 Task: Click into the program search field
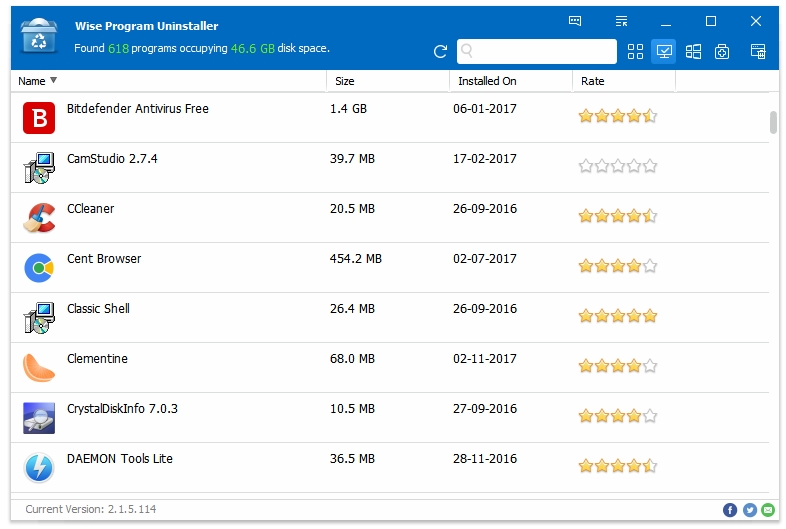pos(537,51)
